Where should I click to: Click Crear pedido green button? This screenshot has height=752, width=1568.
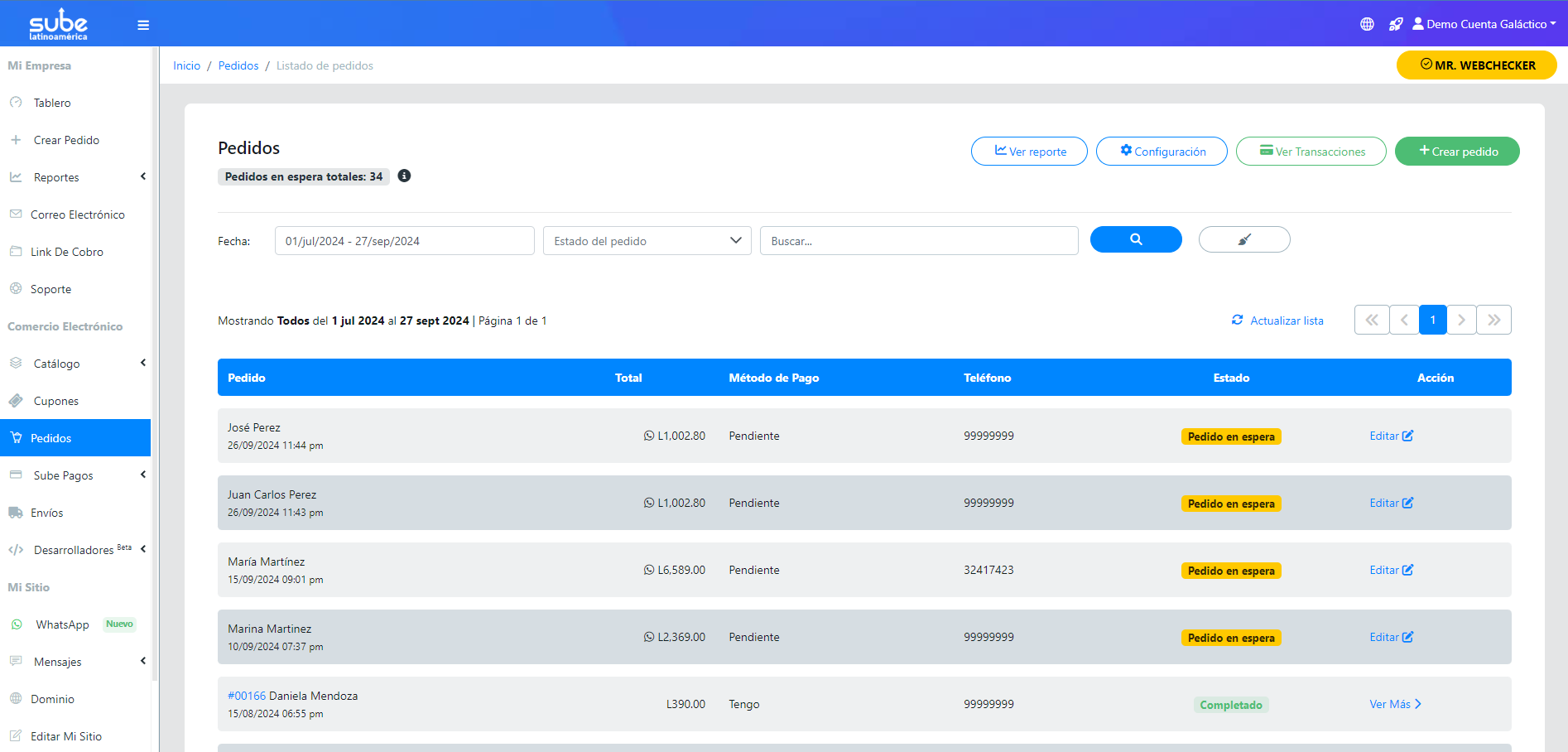1457,152
